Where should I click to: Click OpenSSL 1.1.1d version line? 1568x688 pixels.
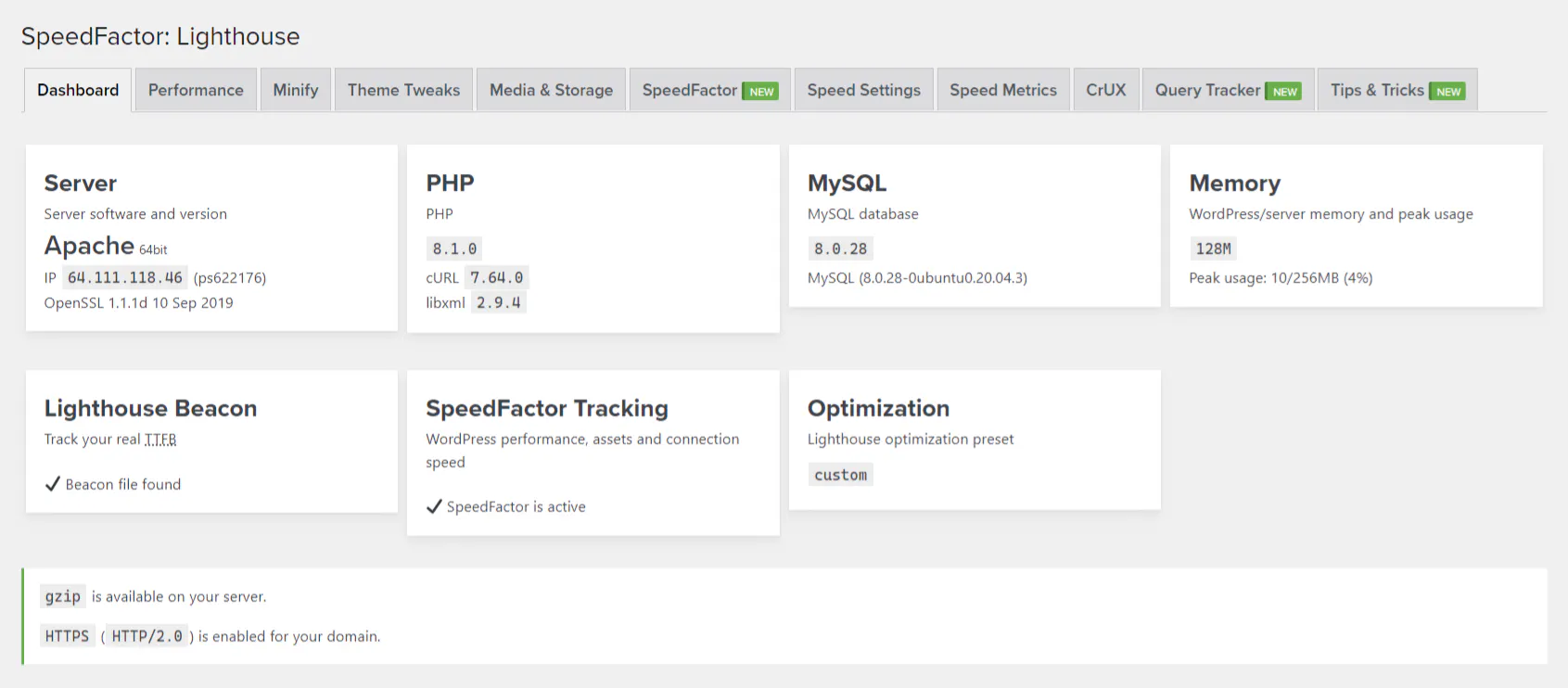[x=139, y=303]
